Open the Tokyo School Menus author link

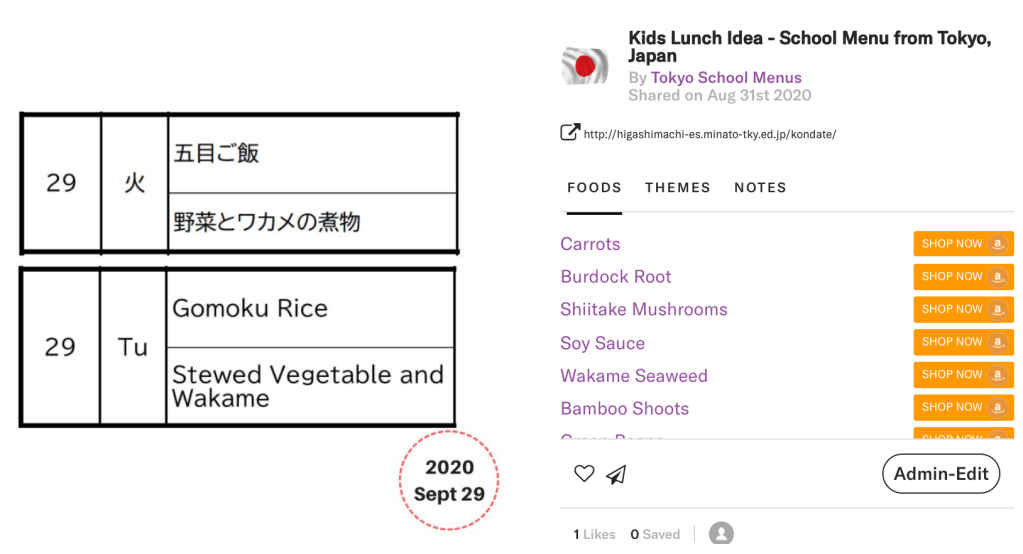pos(725,78)
